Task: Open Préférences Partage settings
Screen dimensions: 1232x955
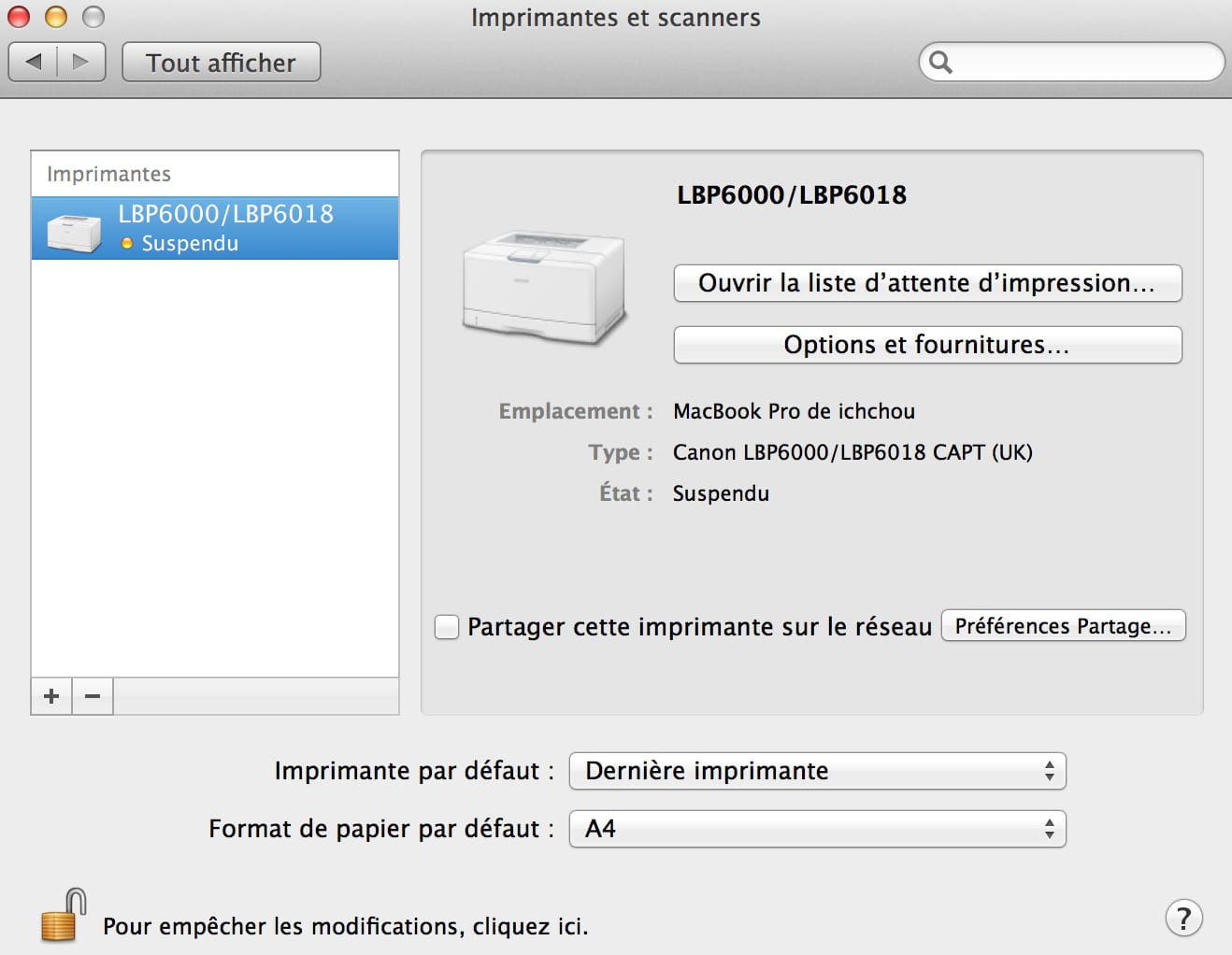Action: click(x=1063, y=626)
